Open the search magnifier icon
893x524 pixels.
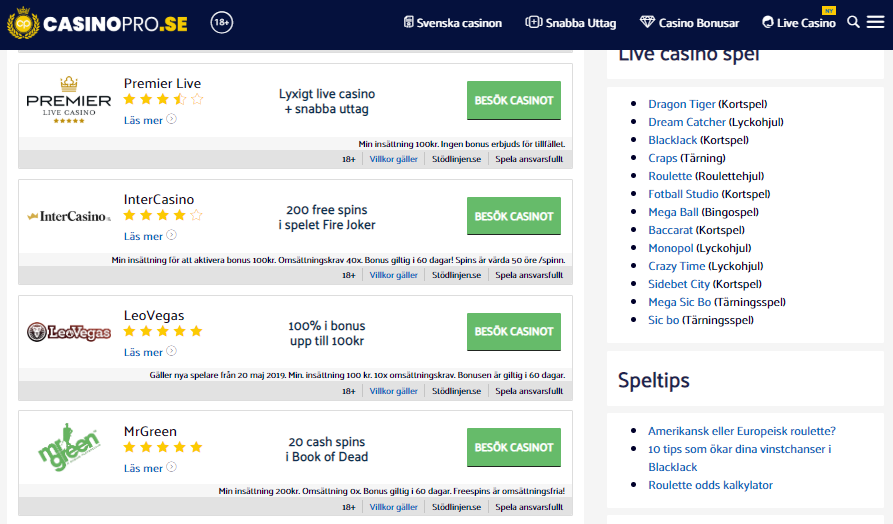coord(853,22)
